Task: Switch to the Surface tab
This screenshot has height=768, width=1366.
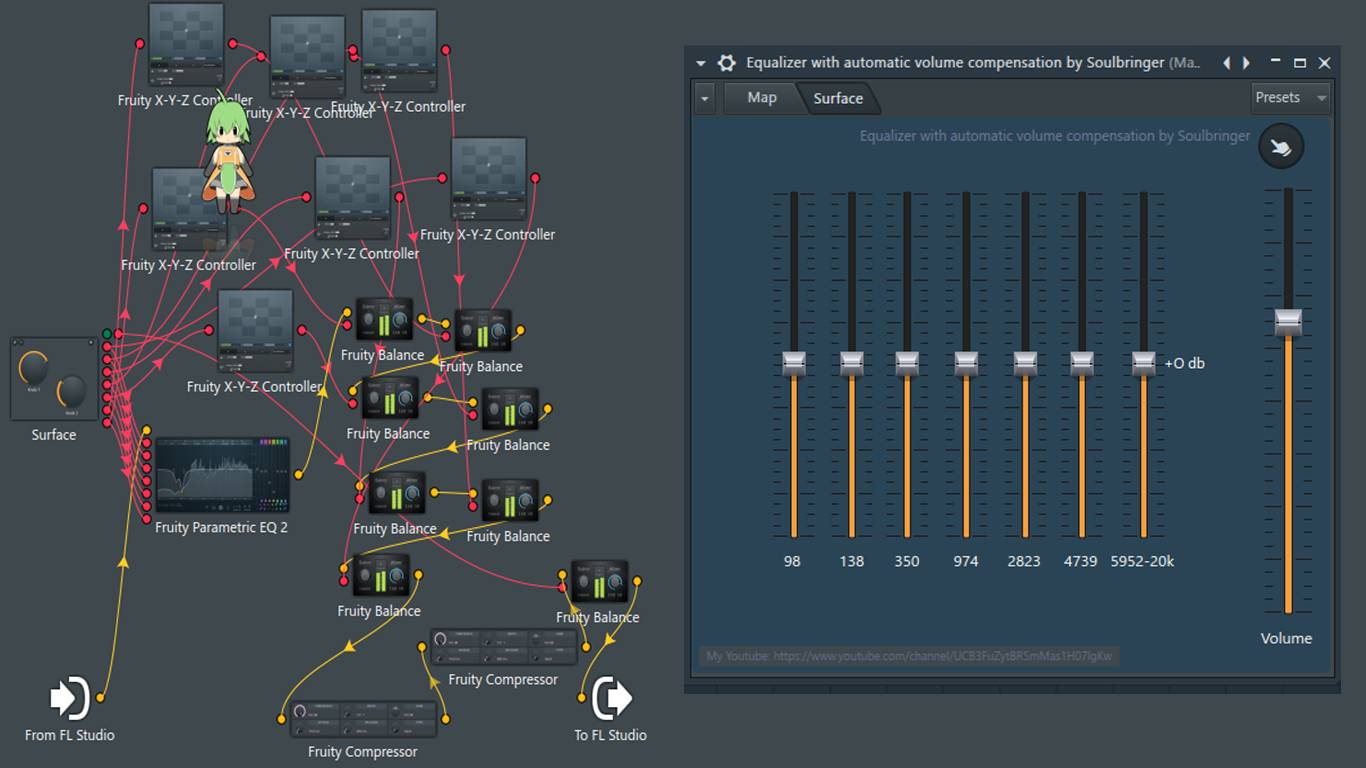Action: (x=838, y=98)
